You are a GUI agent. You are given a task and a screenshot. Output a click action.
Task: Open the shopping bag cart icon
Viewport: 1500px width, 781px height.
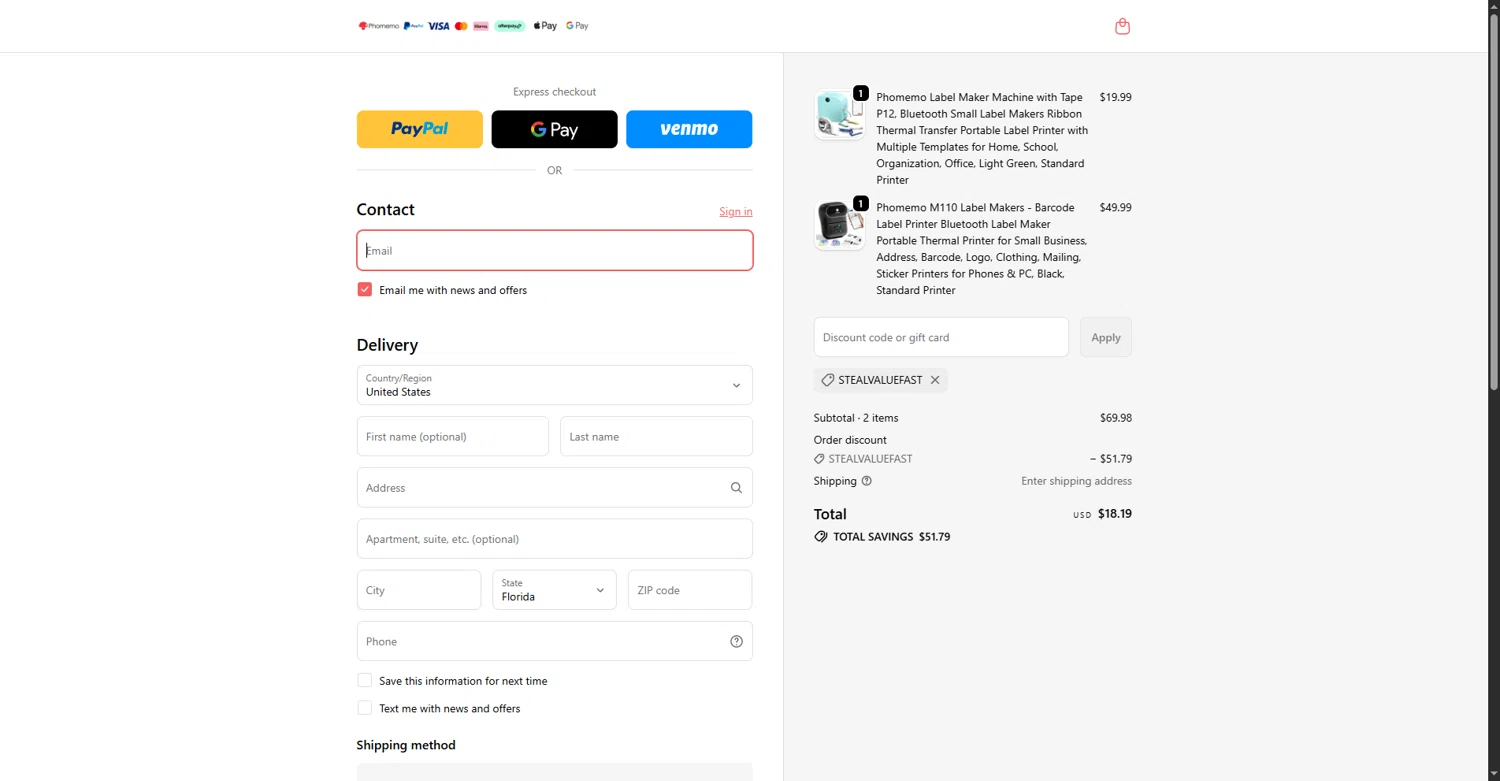pos(1122,26)
